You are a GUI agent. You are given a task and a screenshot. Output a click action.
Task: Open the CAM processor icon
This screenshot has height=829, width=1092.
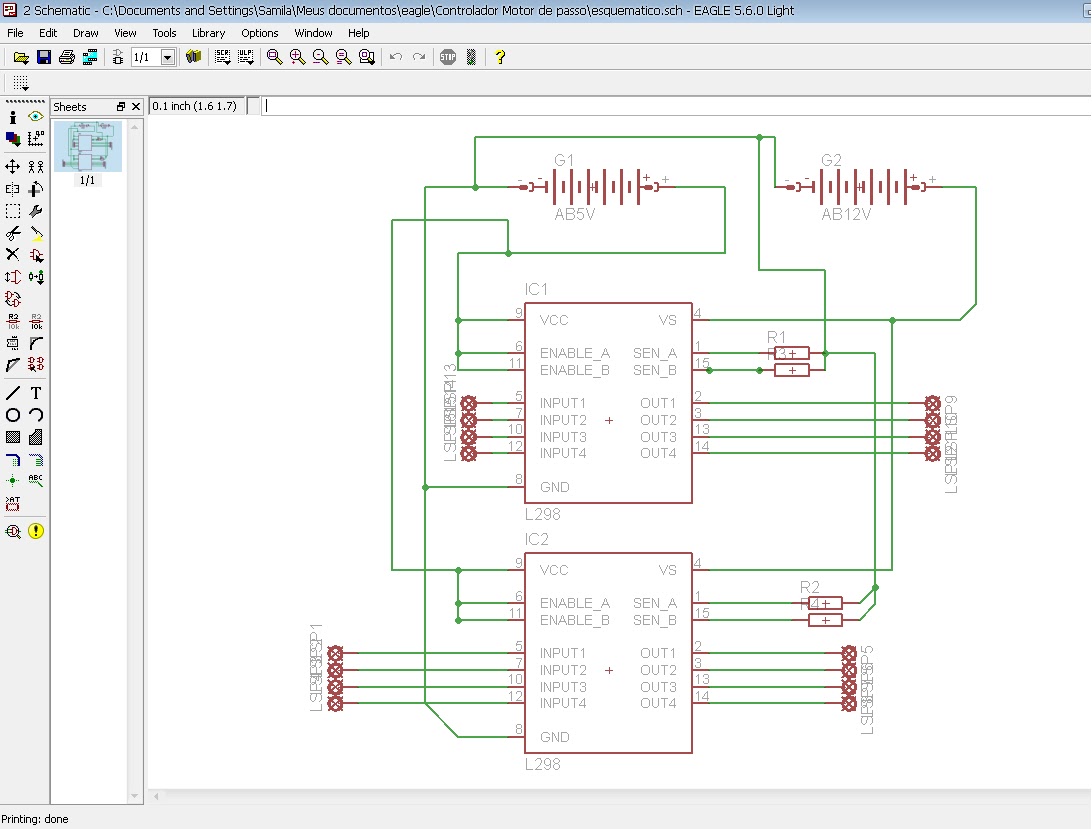coord(90,57)
